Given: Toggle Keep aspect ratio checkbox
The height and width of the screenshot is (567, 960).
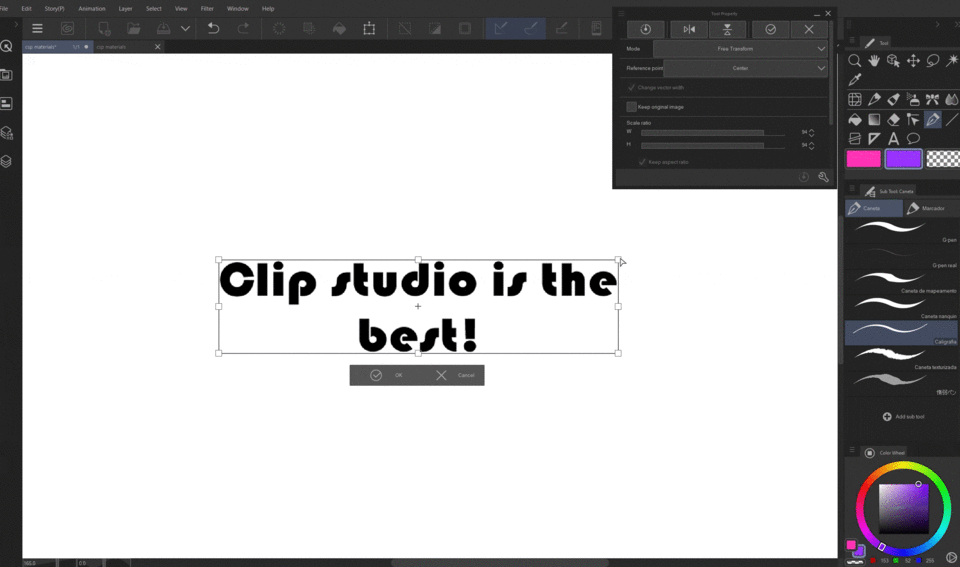Looking at the screenshot, I should point(642,162).
